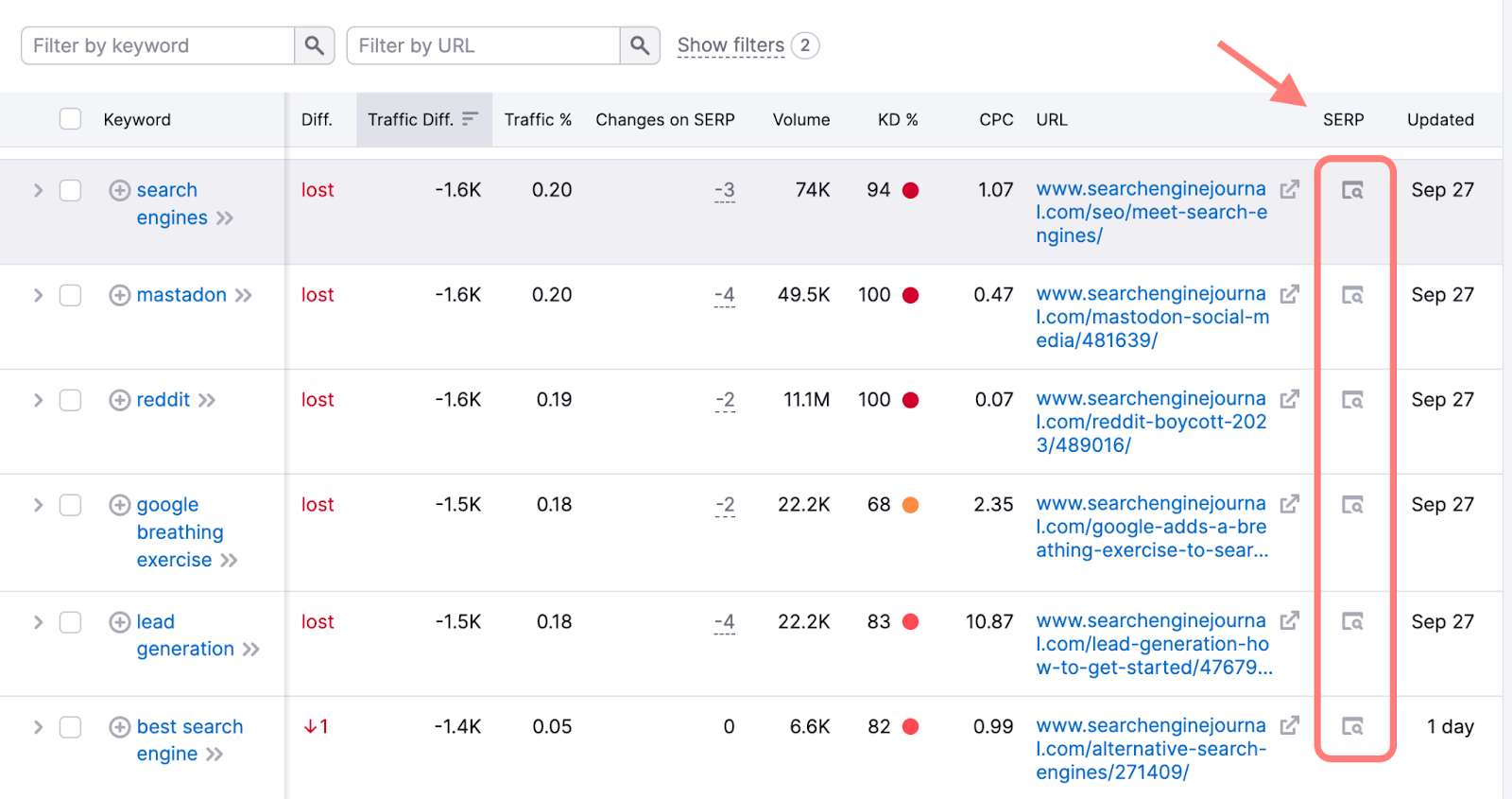This screenshot has width=1512, height=799.
Task: Open SERP snapshot for lead generation row
Action: tap(1352, 622)
